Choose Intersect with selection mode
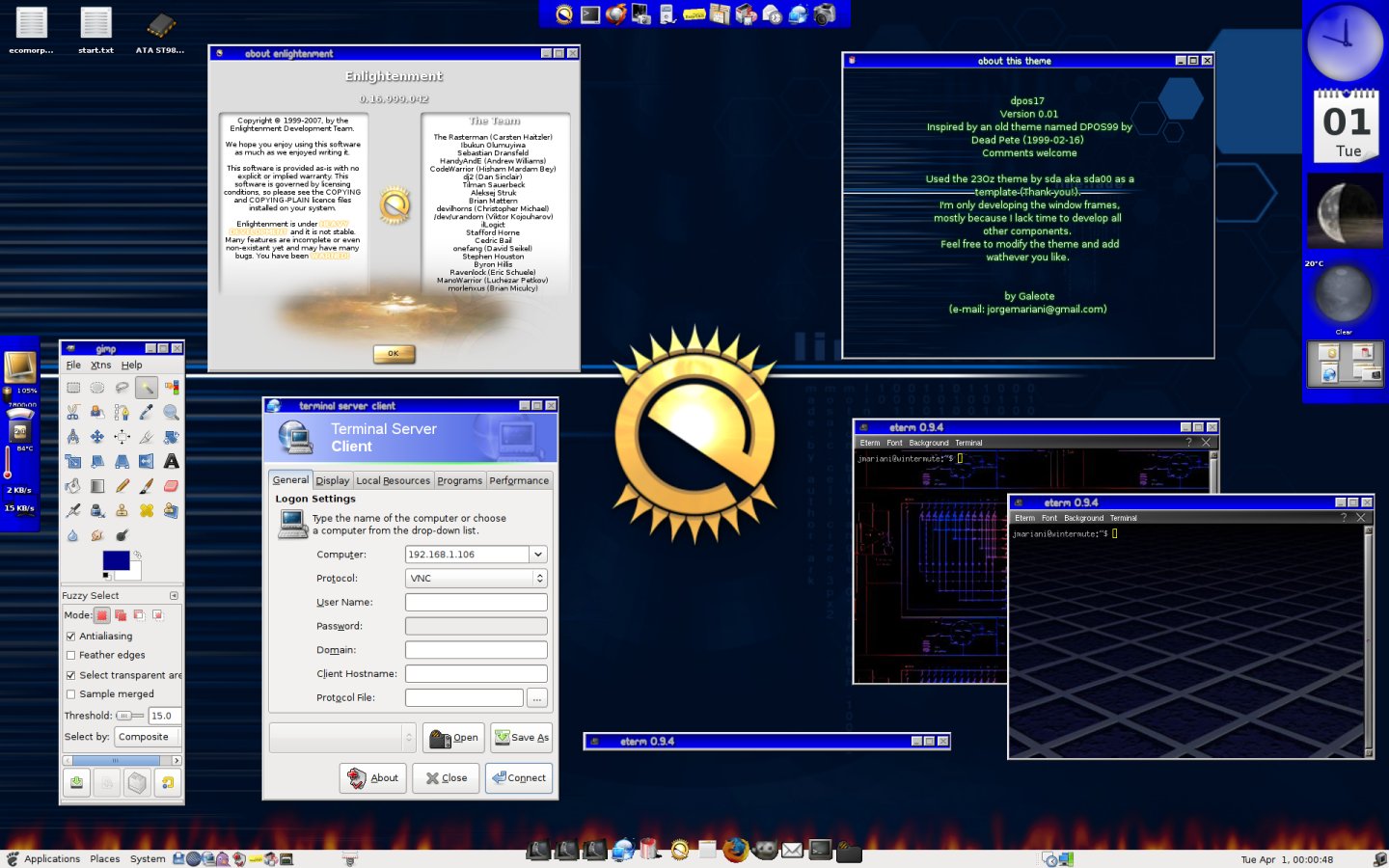Viewport: 1389px width, 868px height. (157, 615)
